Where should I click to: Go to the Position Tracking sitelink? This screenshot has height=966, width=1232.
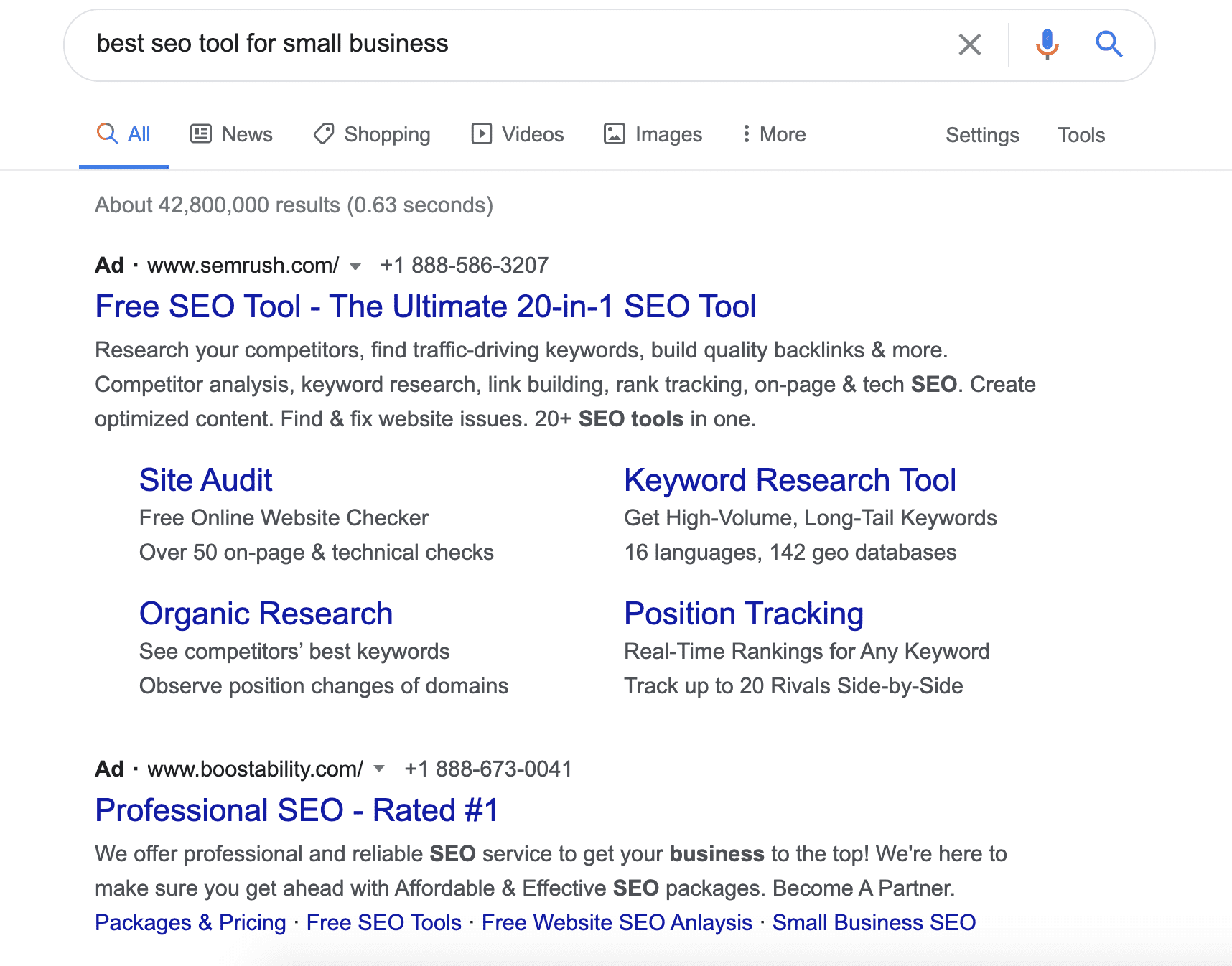pos(743,614)
